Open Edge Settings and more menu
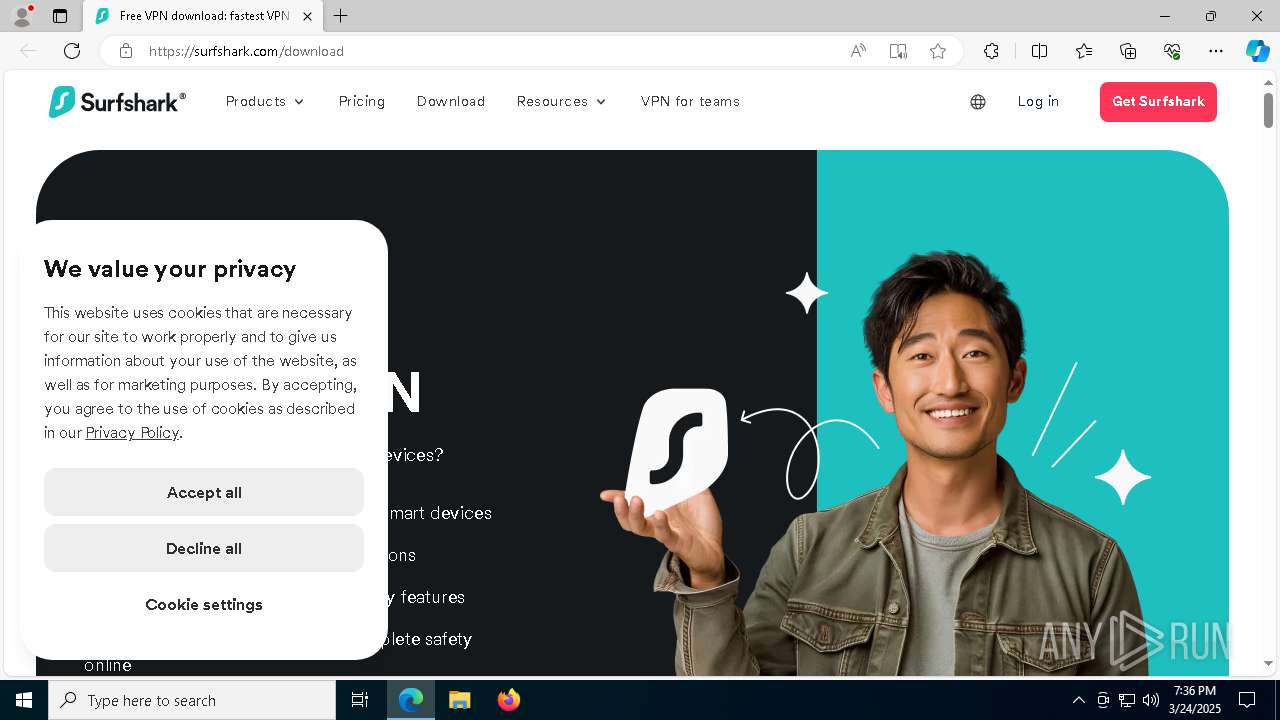This screenshot has width=1280, height=720. click(1216, 51)
